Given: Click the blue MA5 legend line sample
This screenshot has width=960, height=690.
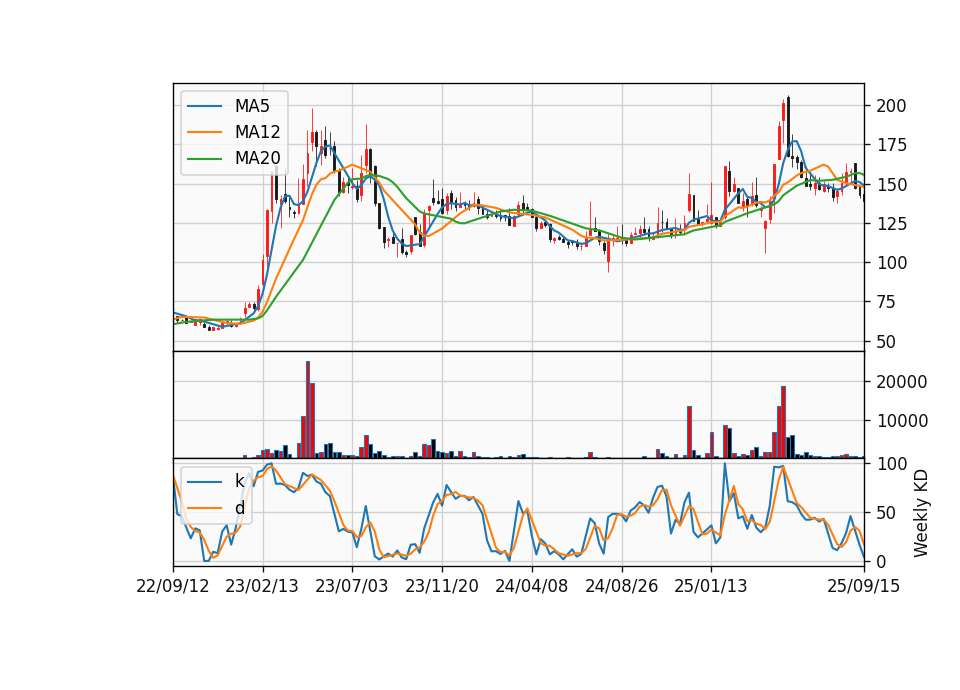Looking at the screenshot, I should pyautogui.click(x=204, y=107).
